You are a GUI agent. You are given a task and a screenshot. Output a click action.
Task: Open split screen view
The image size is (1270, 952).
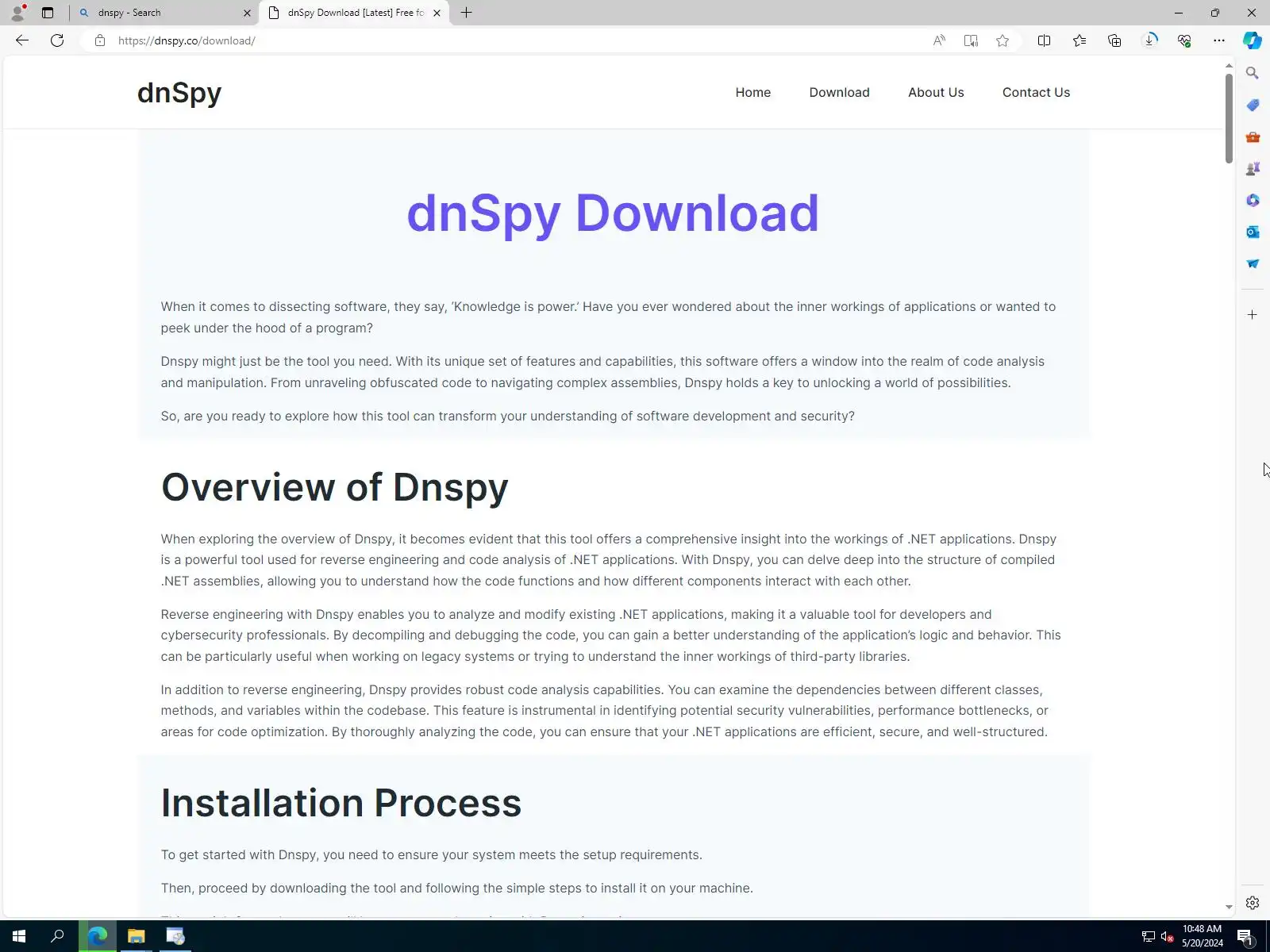[1045, 40]
